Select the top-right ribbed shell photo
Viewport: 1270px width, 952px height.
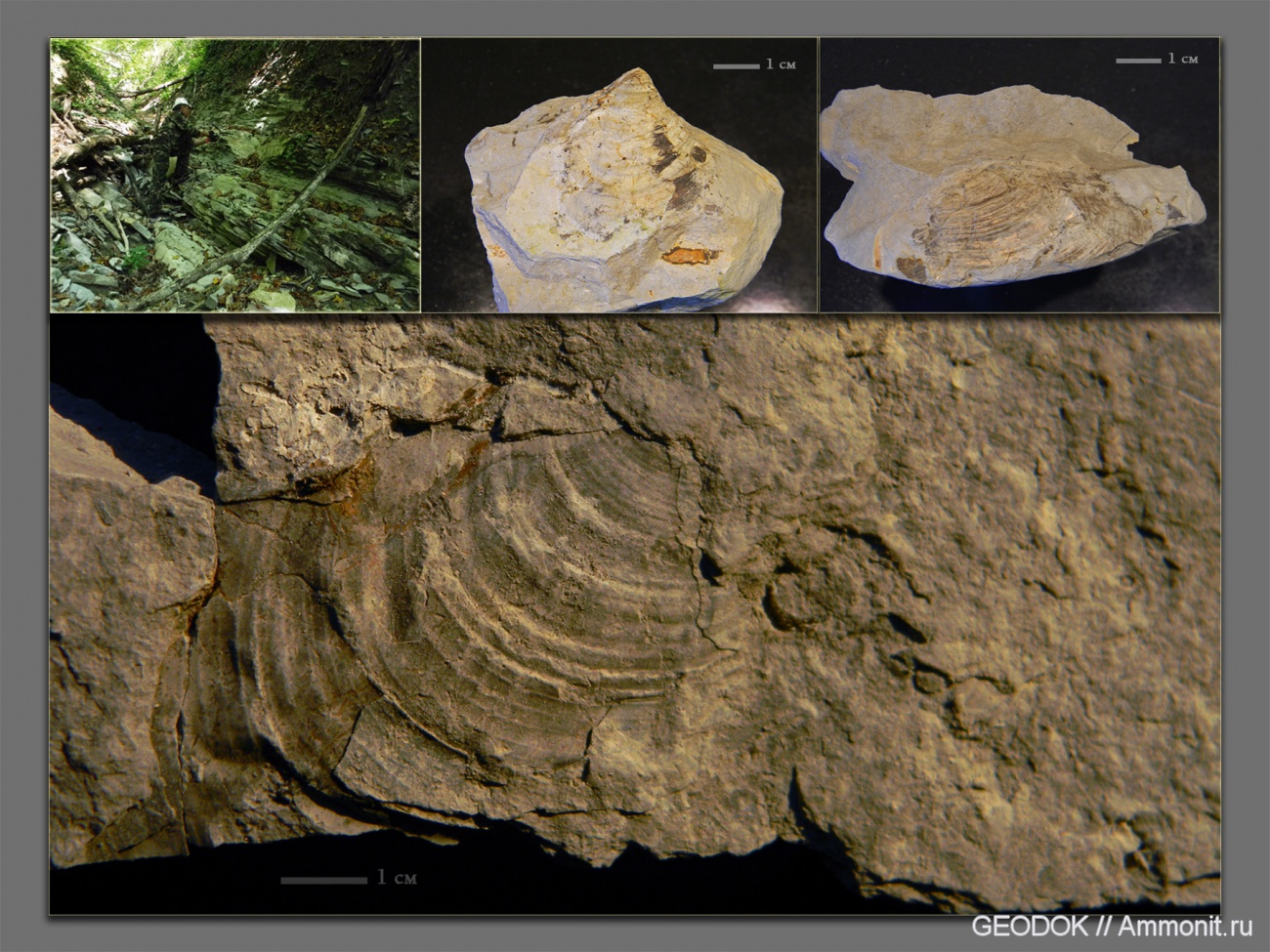[x=1019, y=176]
